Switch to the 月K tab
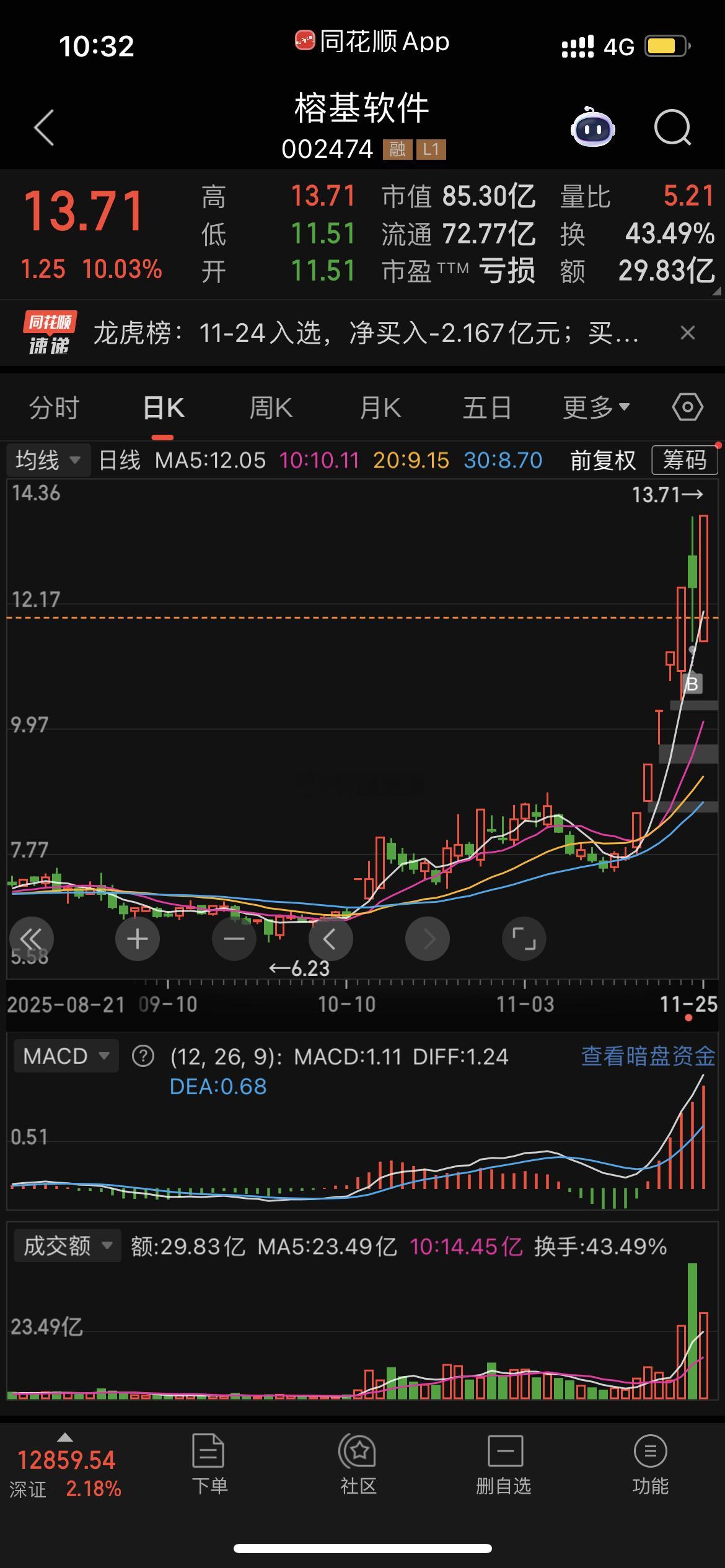 (380, 407)
